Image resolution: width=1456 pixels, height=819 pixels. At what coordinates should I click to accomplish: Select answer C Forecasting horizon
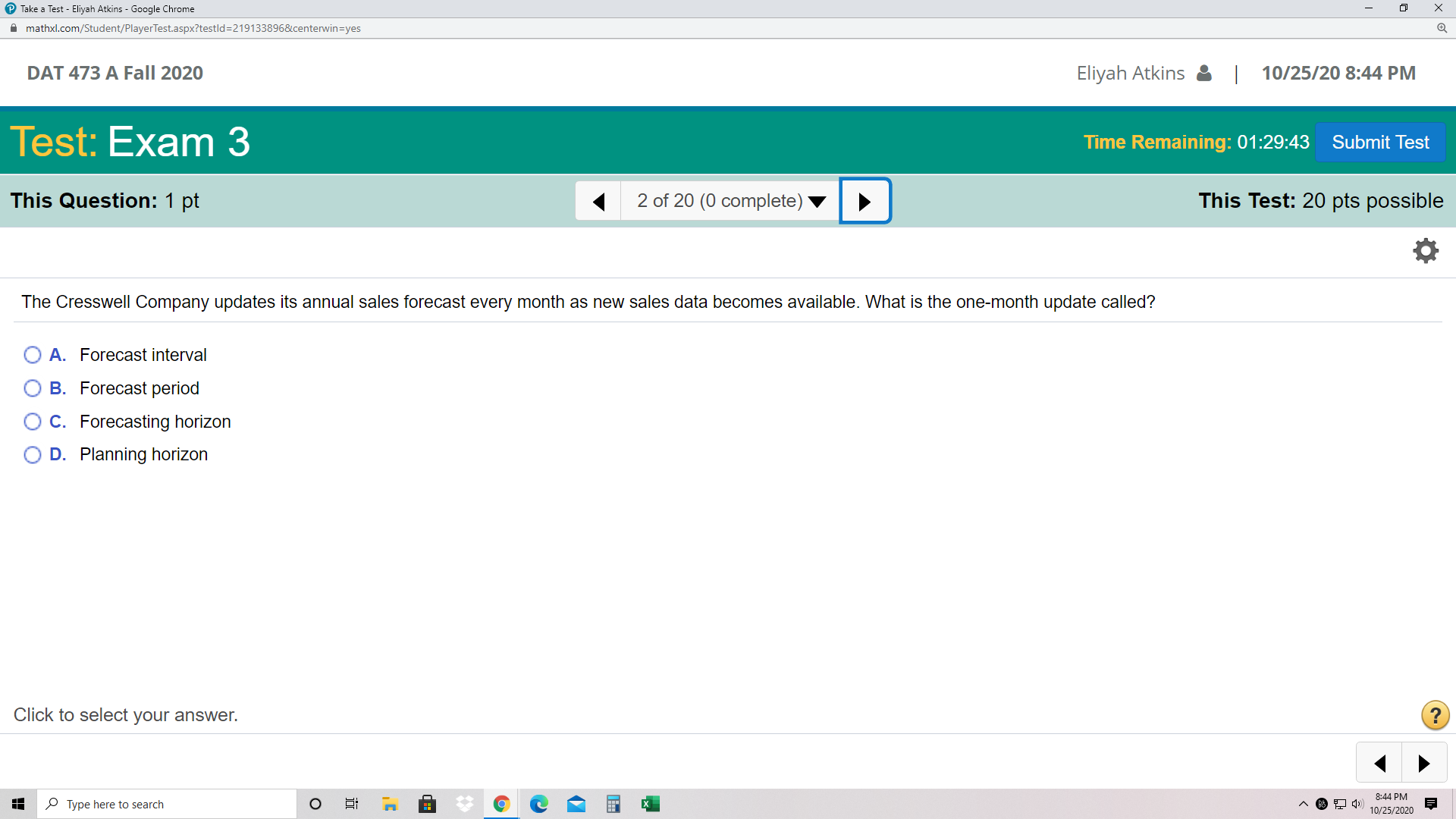click(x=33, y=422)
